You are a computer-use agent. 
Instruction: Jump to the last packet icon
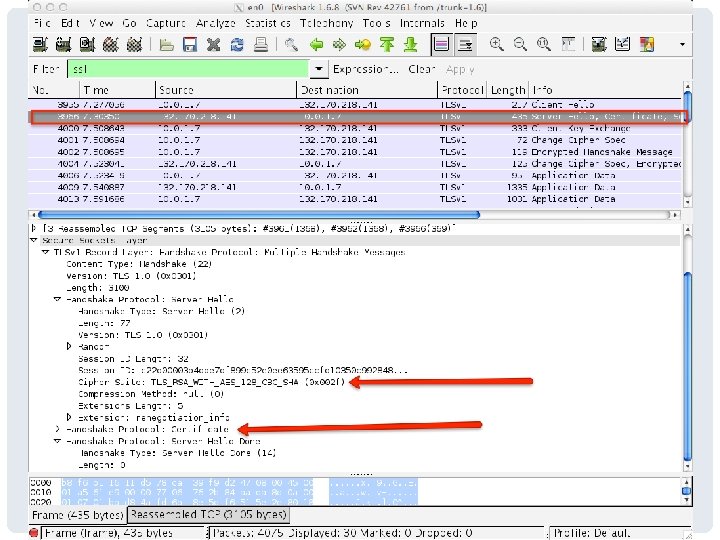pos(411,45)
